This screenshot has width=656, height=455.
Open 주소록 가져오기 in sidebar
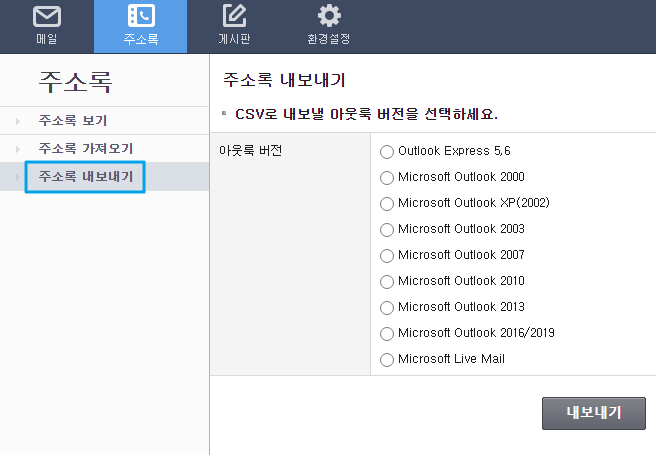pyautogui.click(x=86, y=148)
